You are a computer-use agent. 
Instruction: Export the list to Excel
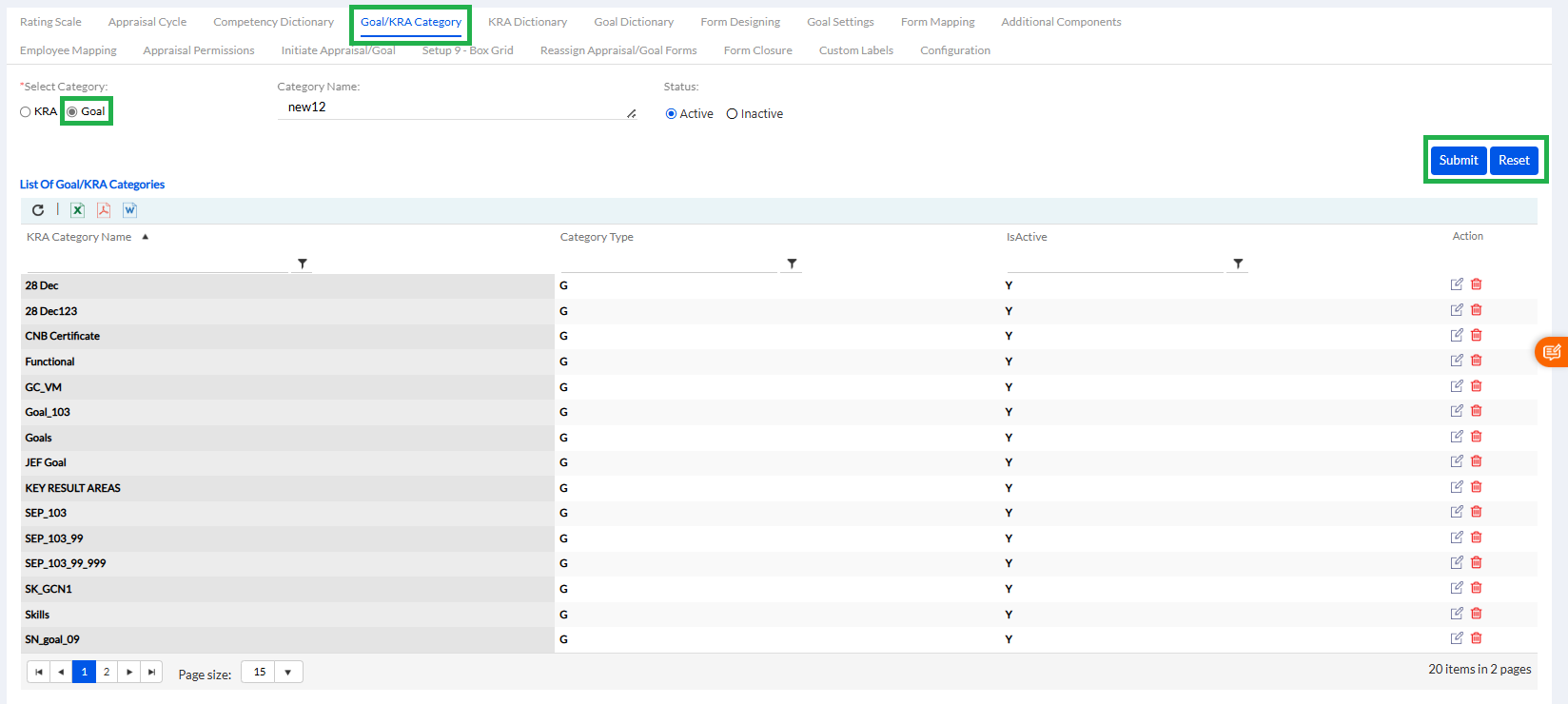pos(78,210)
